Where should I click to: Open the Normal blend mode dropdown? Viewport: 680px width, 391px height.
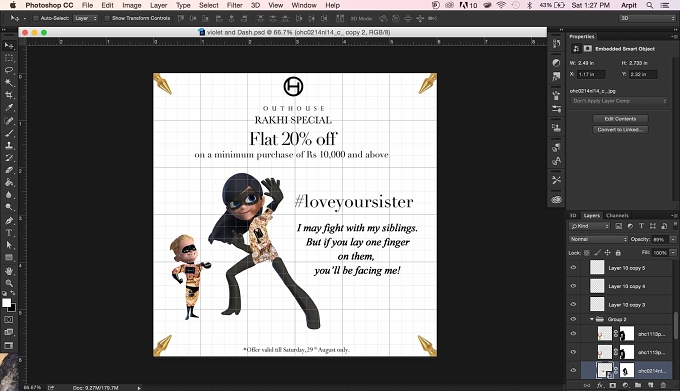coord(598,239)
